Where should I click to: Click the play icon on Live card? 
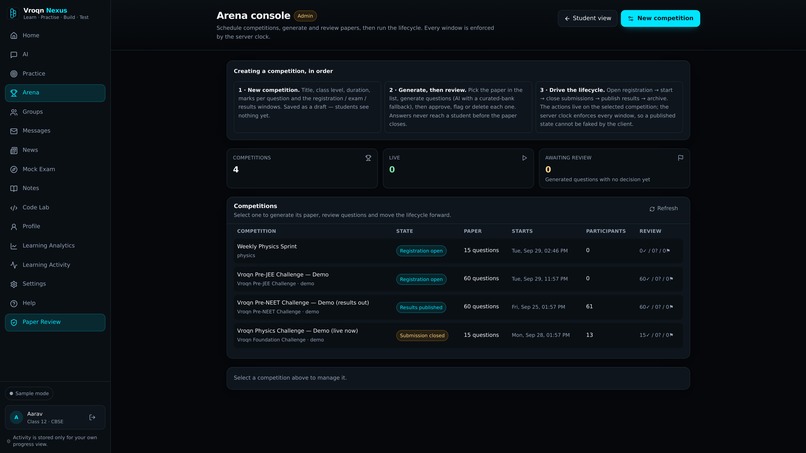524,158
